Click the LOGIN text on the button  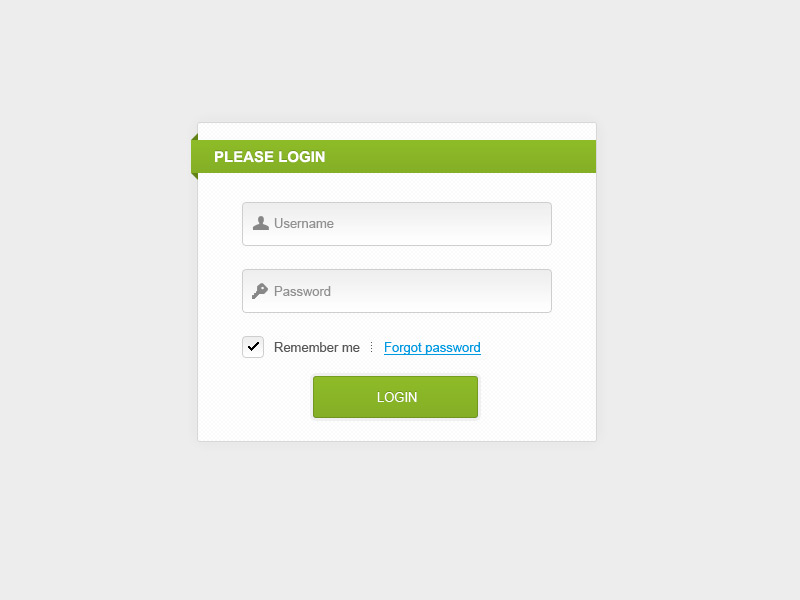pyautogui.click(x=397, y=397)
